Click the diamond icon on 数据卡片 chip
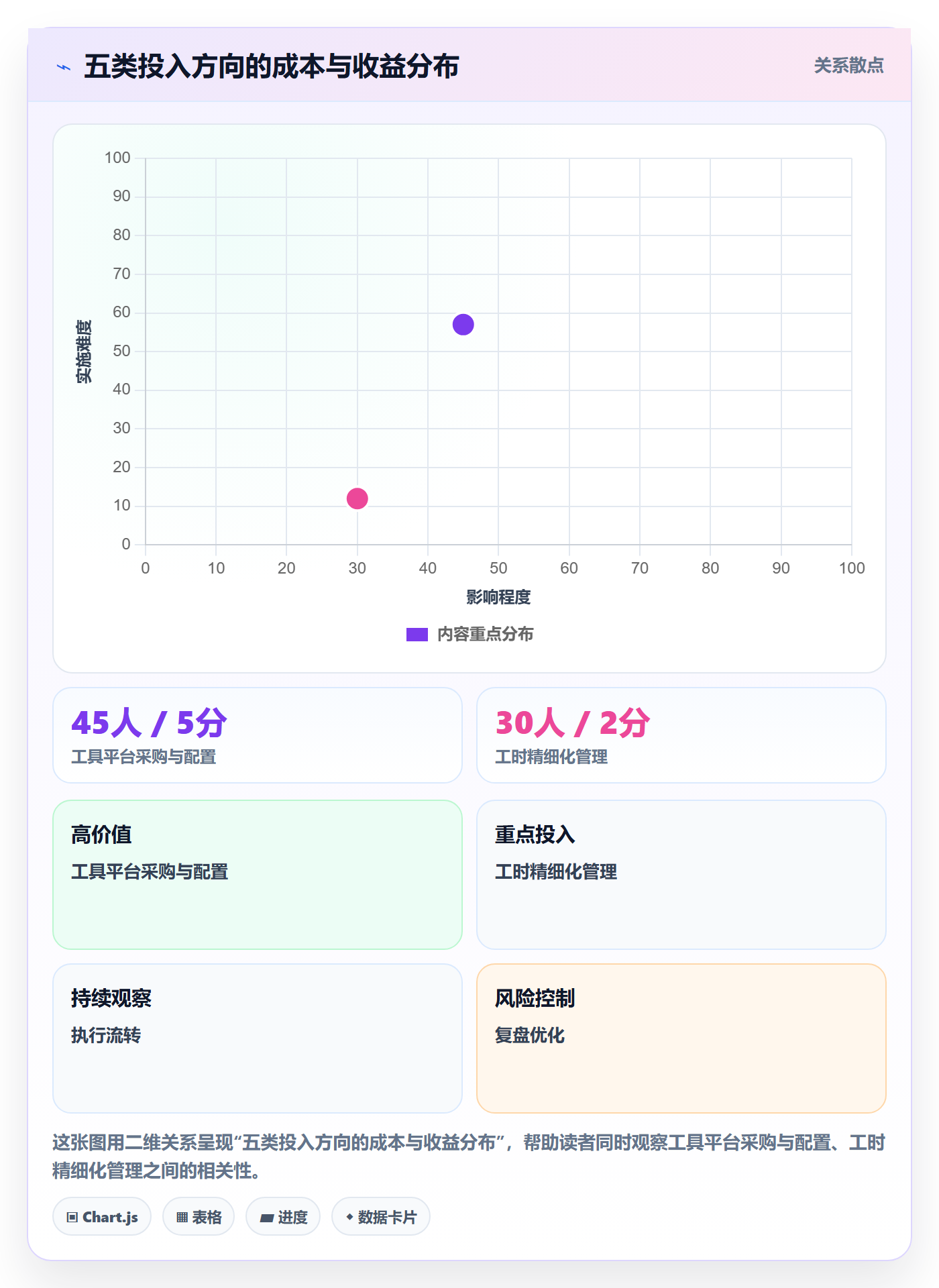 pyautogui.click(x=349, y=1217)
